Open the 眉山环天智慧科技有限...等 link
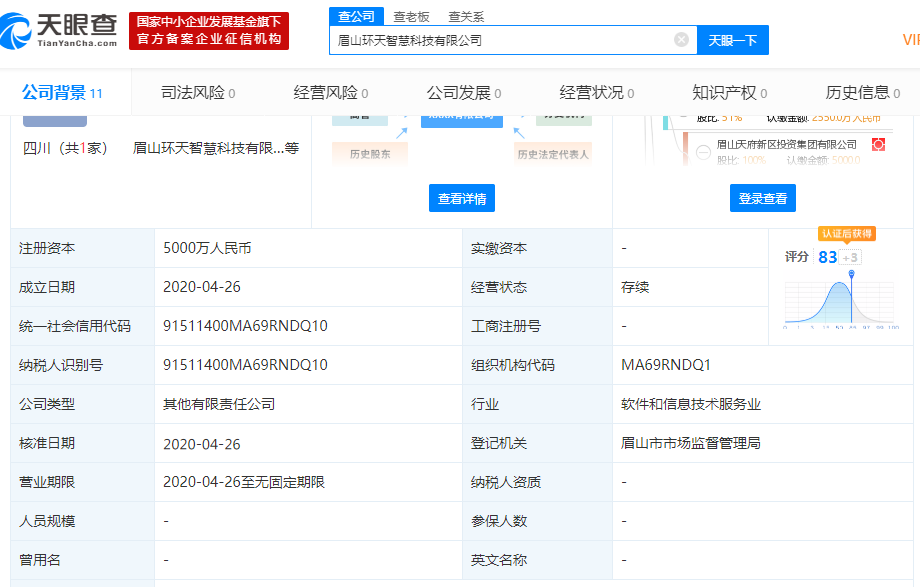920x587 pixels. pyautogui.click(x=216, y=148)
